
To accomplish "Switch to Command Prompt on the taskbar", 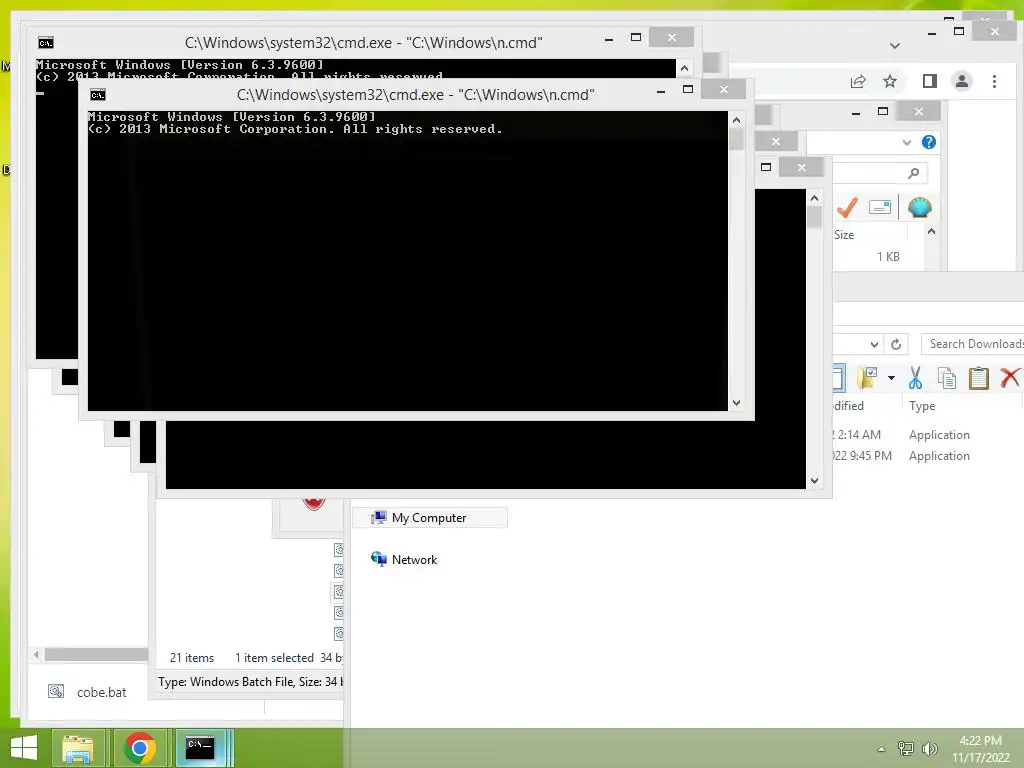I will point(201,748).
